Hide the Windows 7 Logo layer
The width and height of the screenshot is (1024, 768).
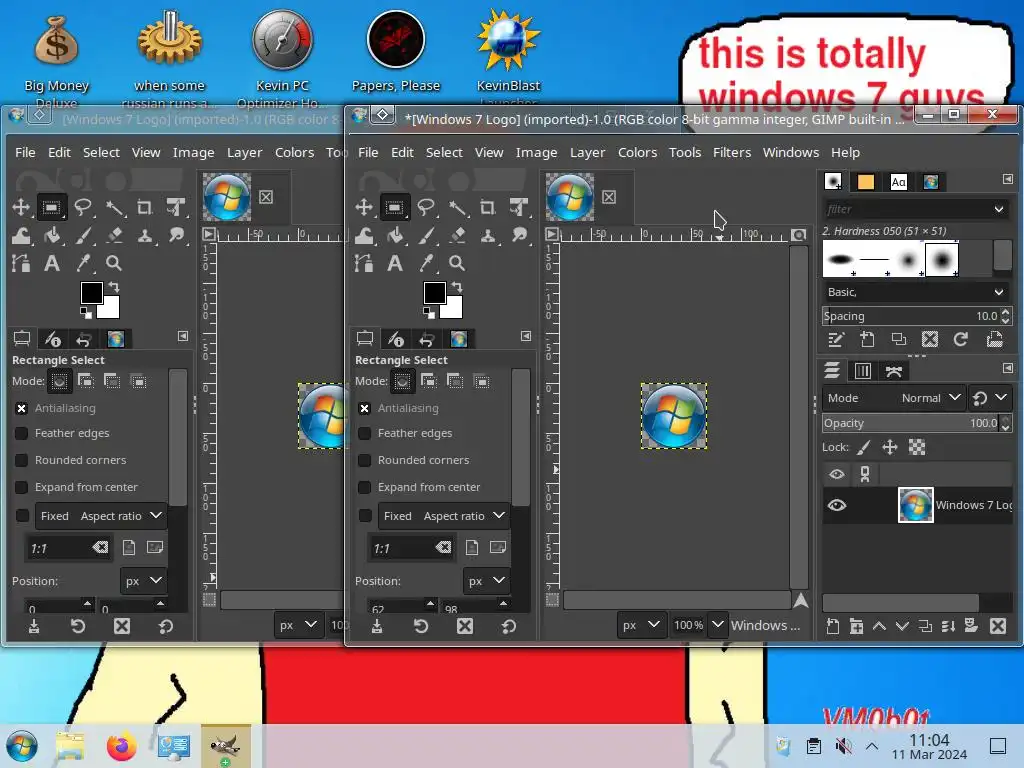[x=837, y=505]
